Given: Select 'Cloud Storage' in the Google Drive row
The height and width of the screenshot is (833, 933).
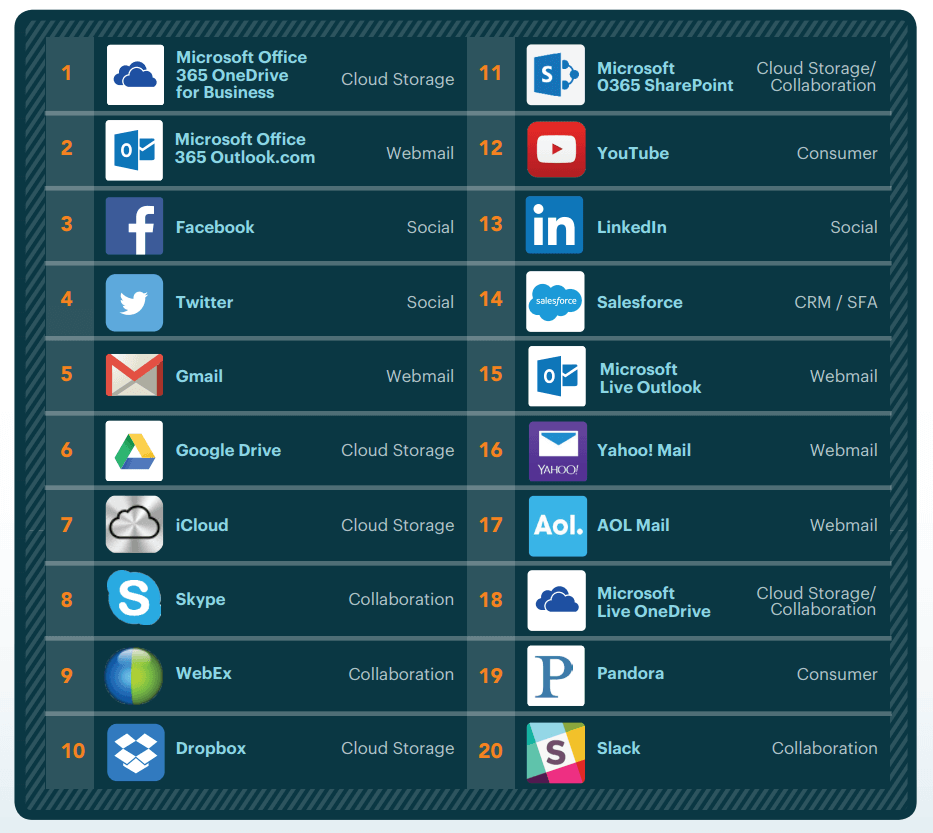Looking at the screenshot, I should click(397, 450).
